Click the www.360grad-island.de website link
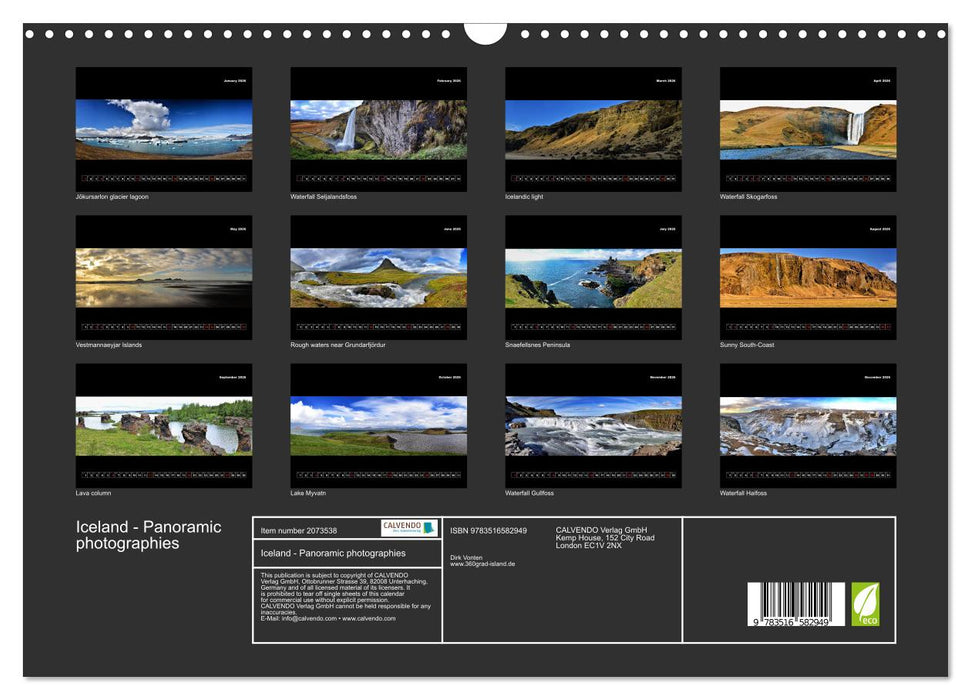This screenshot has height=700, width=971. point(482,563)
